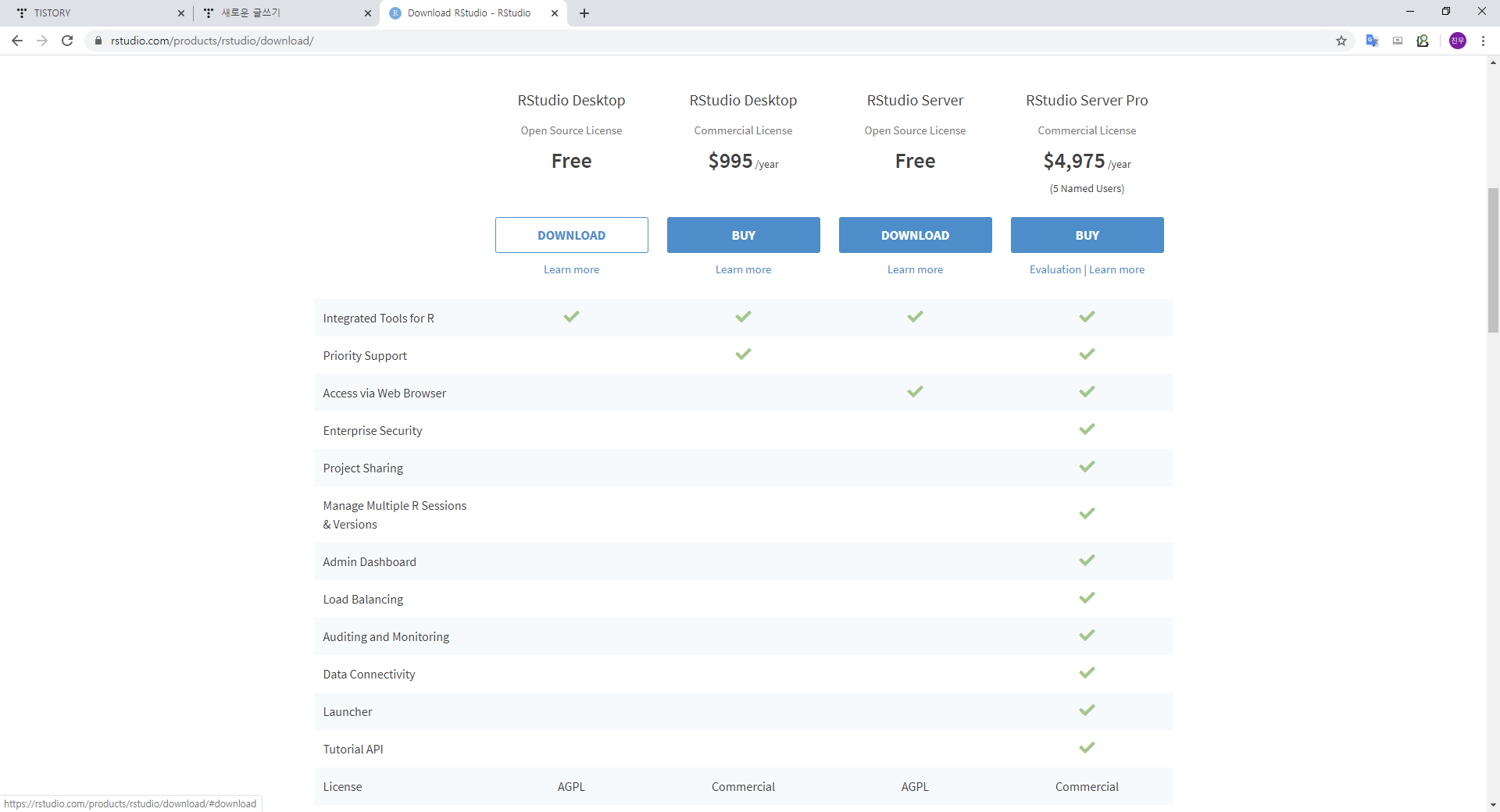
Task: Click Access via Web Browser label
Action: (384, 394)
